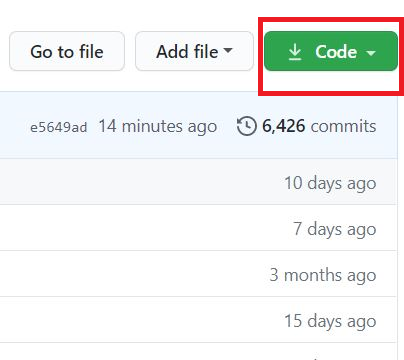404x360 pixels.
Task: Open the Add file menu button
Action: [194, 51]
